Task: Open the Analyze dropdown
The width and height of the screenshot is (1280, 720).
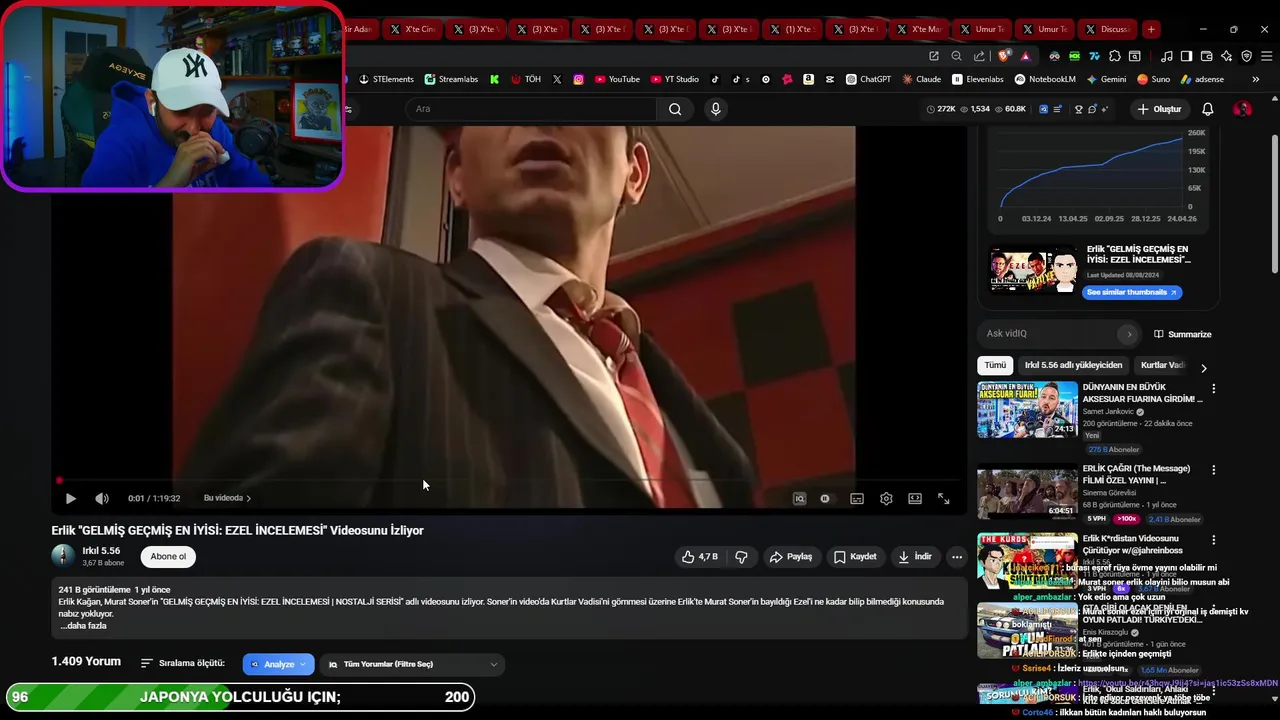Action: 278,664
